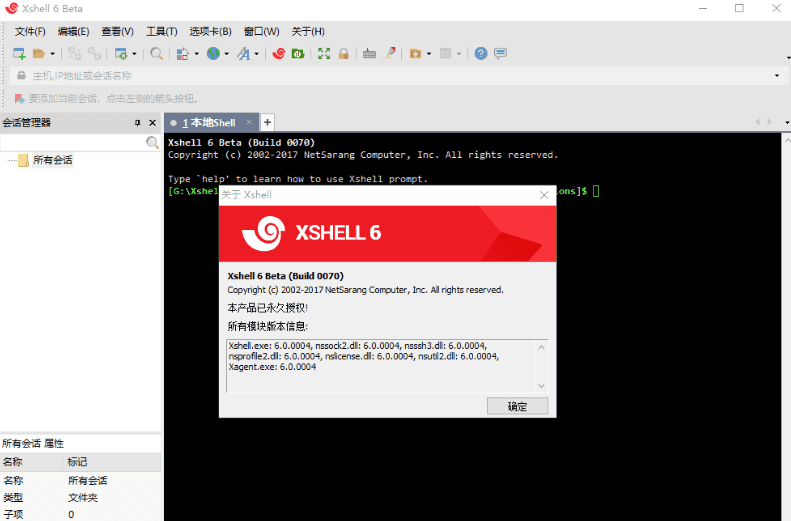
Task: Click the tile layout grid icon
Action: (x=445, y=53)
